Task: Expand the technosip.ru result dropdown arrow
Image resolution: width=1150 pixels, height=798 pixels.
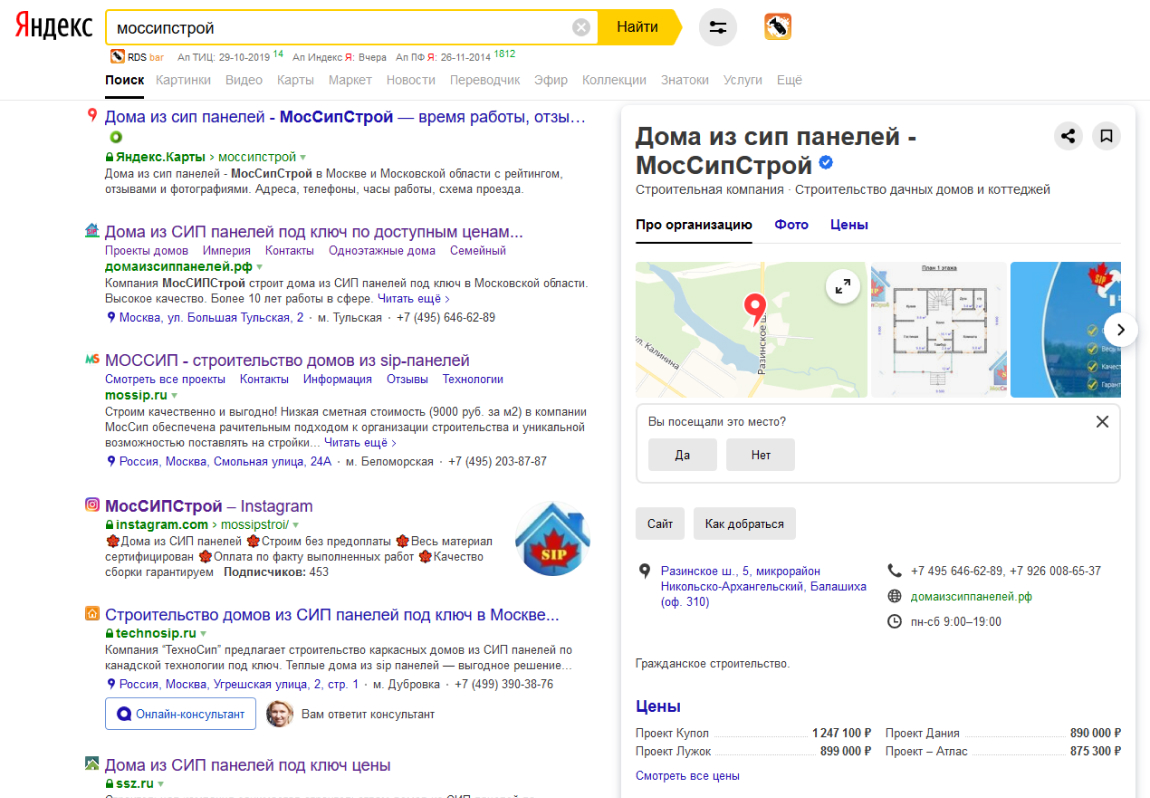Action: coord(203,634)
